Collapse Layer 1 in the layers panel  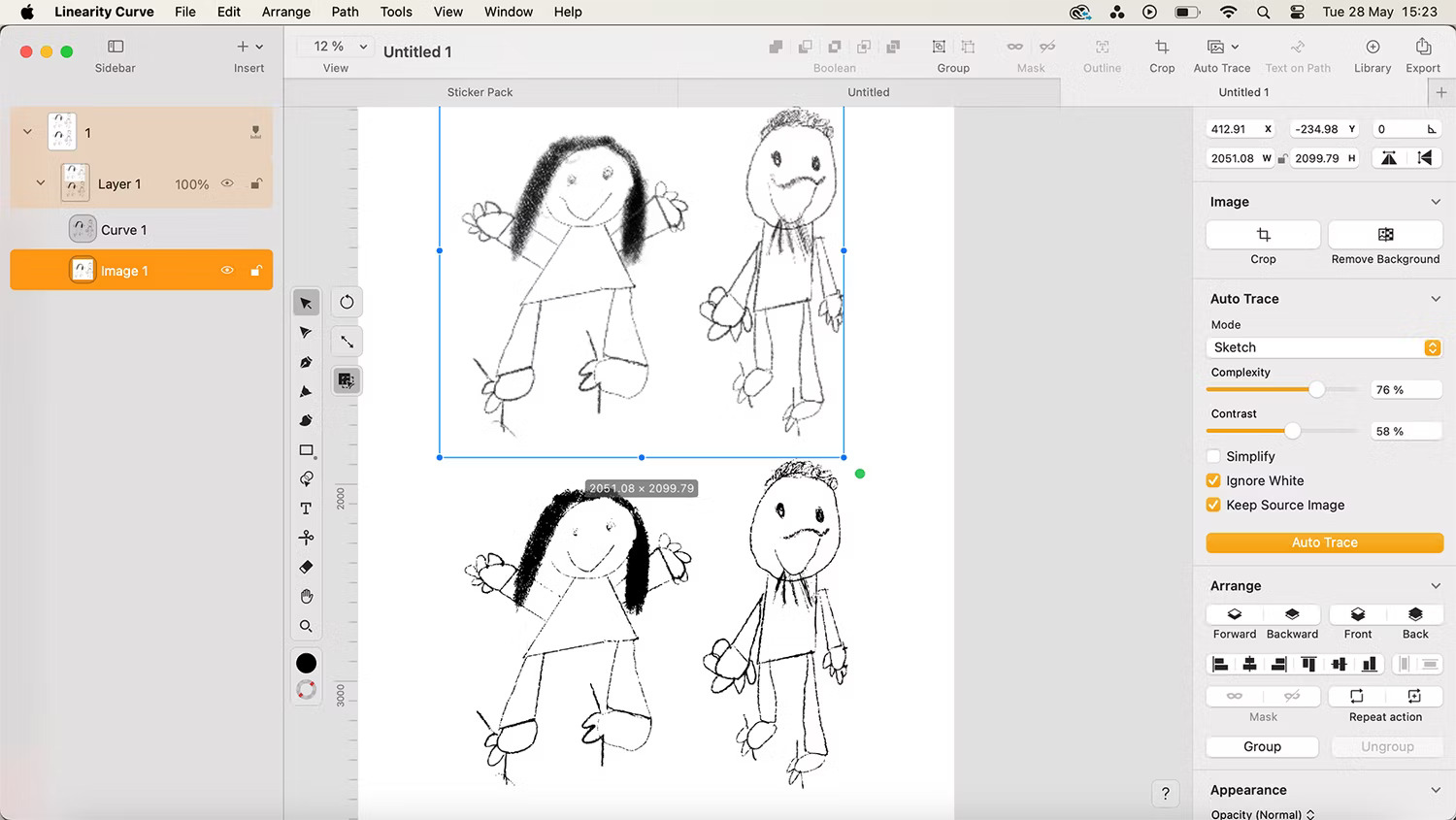point(40,183)
